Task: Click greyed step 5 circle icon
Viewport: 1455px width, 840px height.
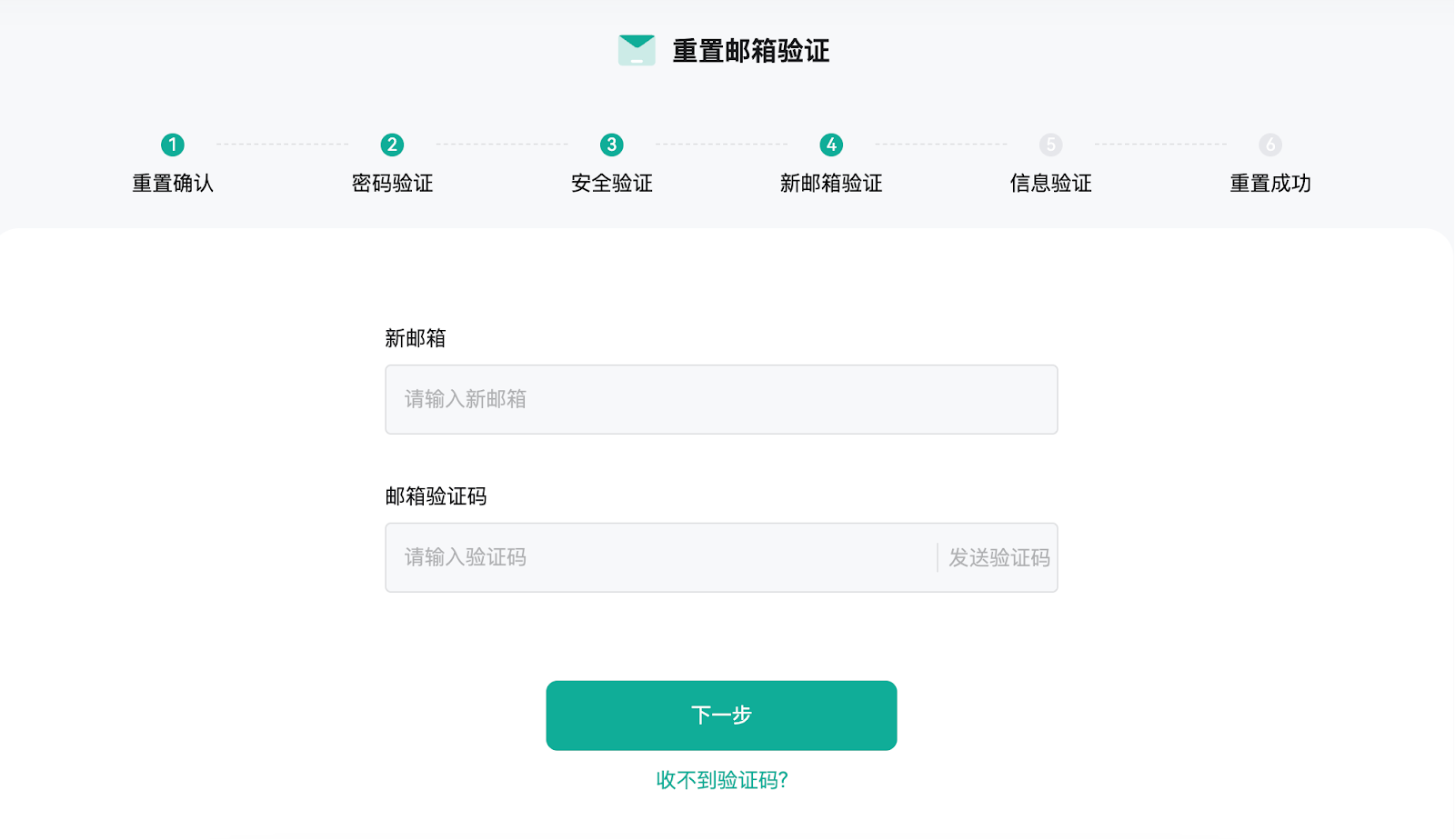Action: pyautogui.click(x=1051, y=145)
